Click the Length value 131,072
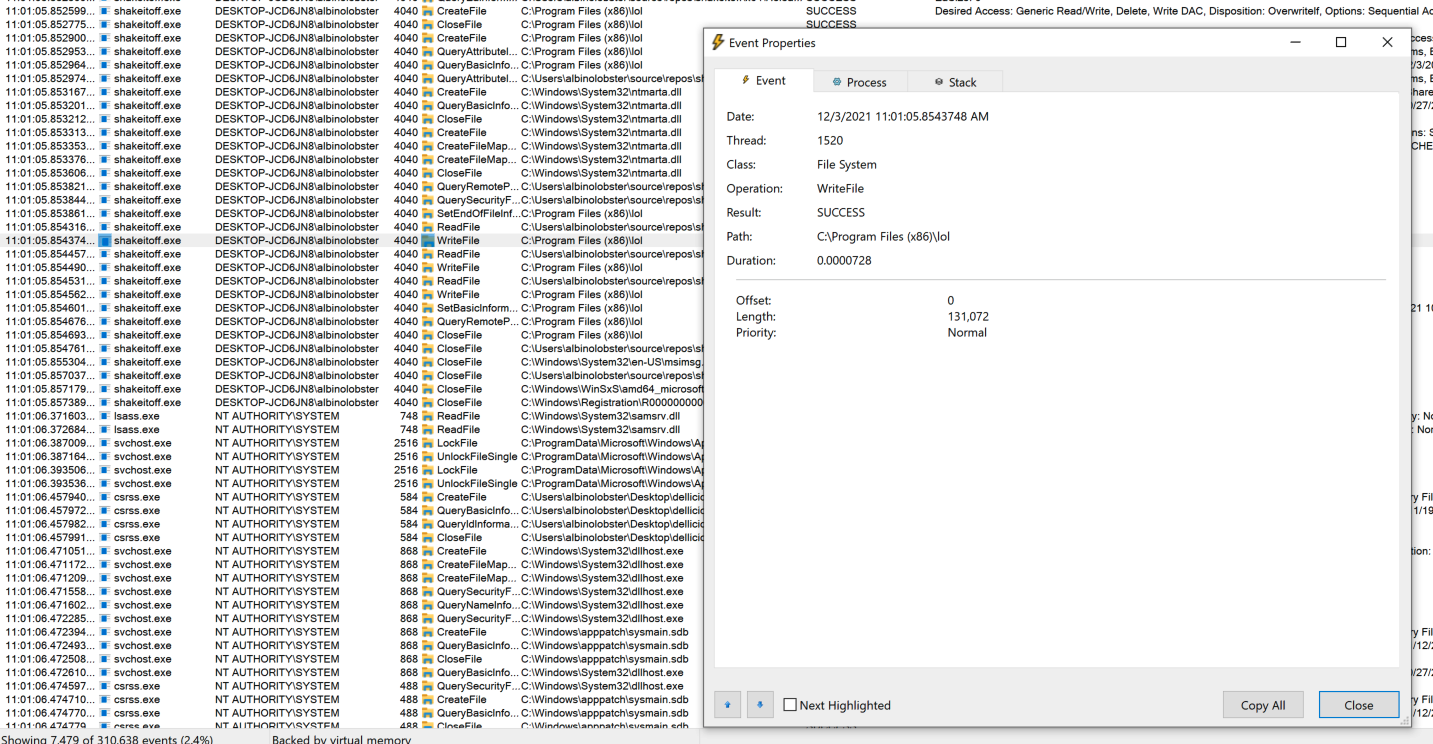This screenshot has height=744, width=1433. click(x=967, y=317)
